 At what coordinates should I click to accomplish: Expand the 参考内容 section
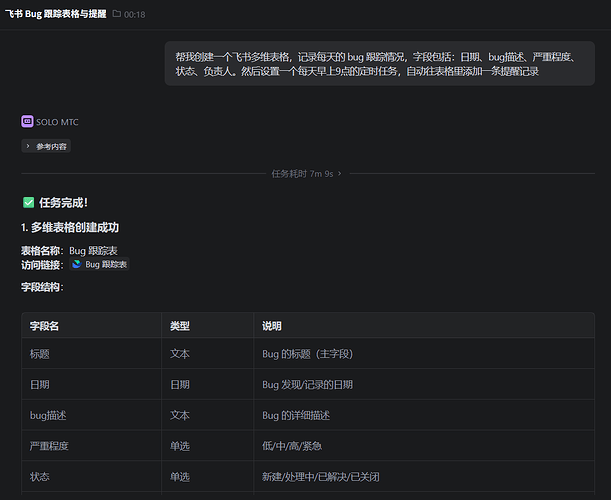pos(46,146)
